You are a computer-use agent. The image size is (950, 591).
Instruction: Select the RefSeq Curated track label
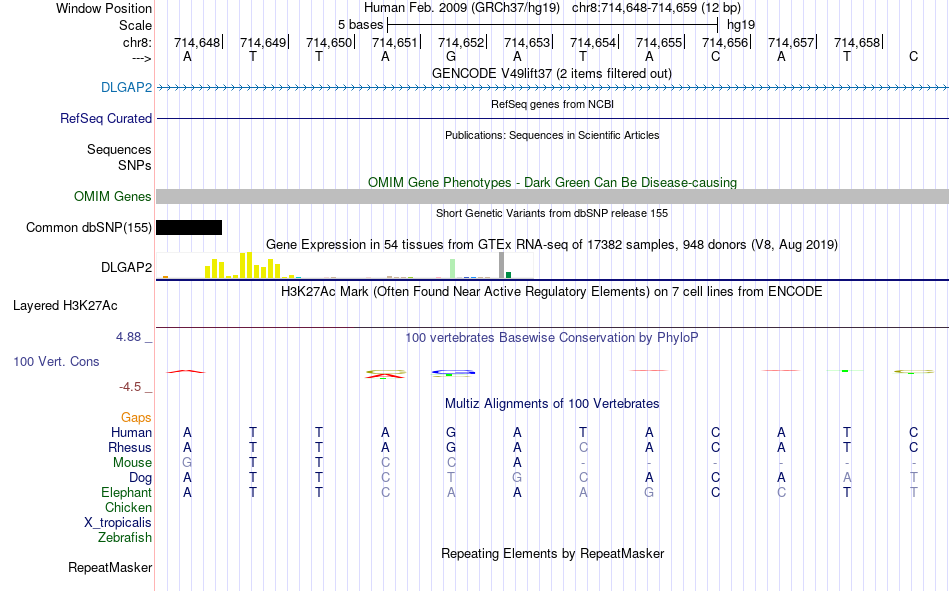pos(105,118)
